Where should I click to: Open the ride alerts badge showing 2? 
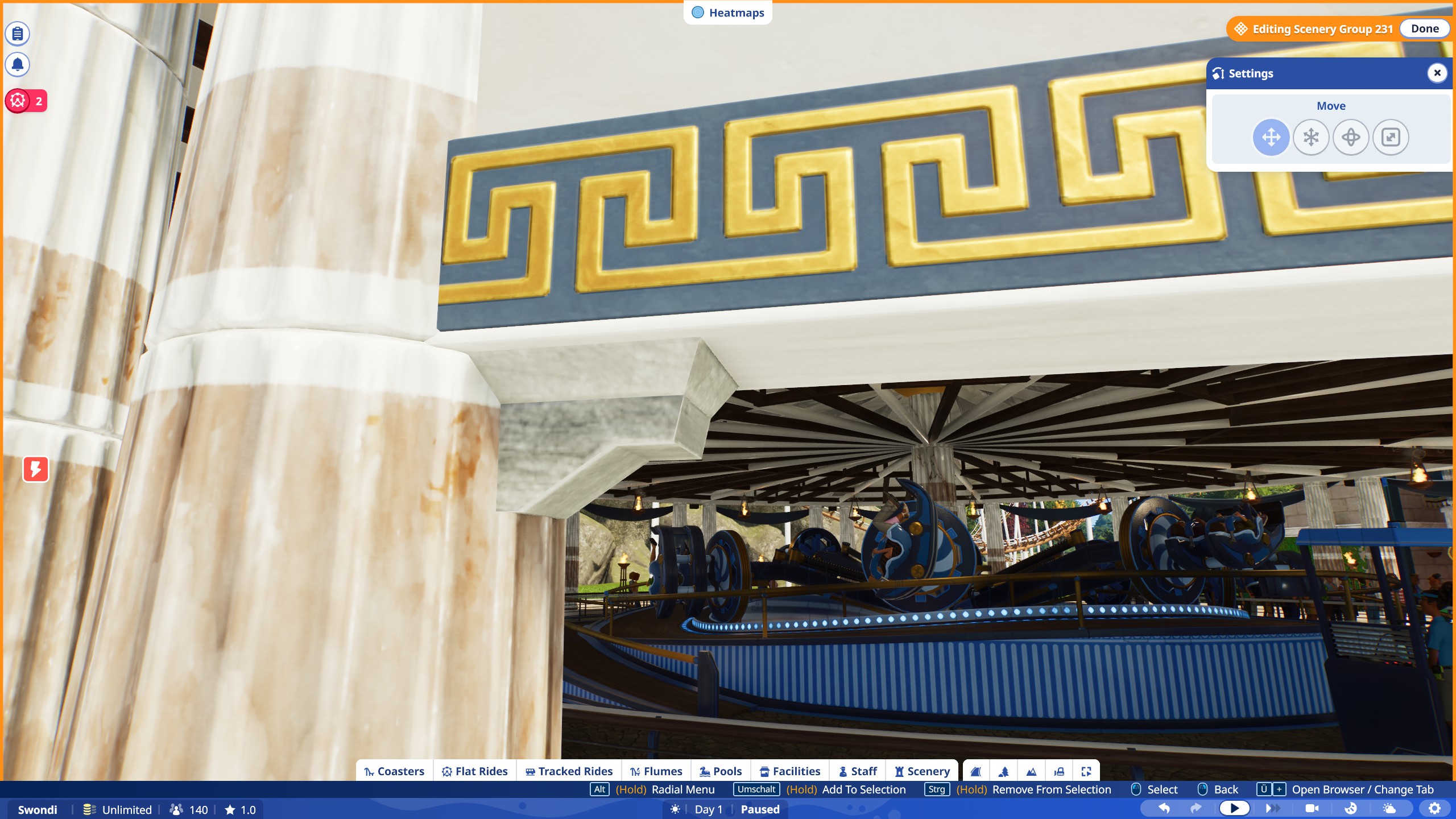(x=26, y=101)
